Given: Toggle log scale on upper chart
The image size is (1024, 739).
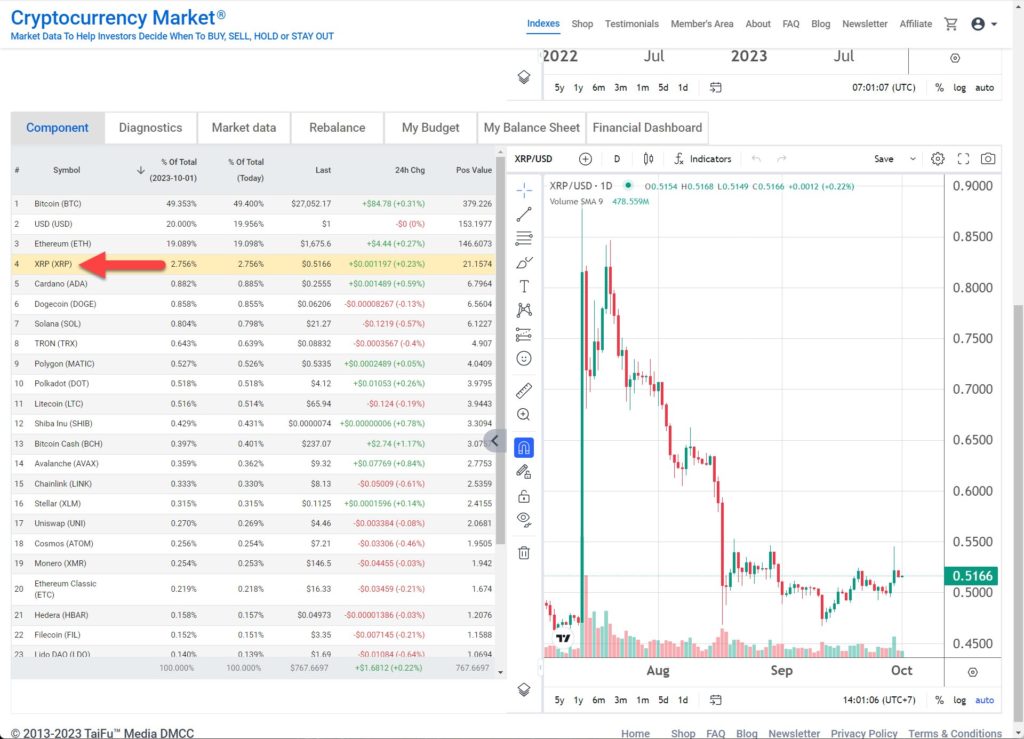Looking at the screenshot, I should (x=959, y=87).
